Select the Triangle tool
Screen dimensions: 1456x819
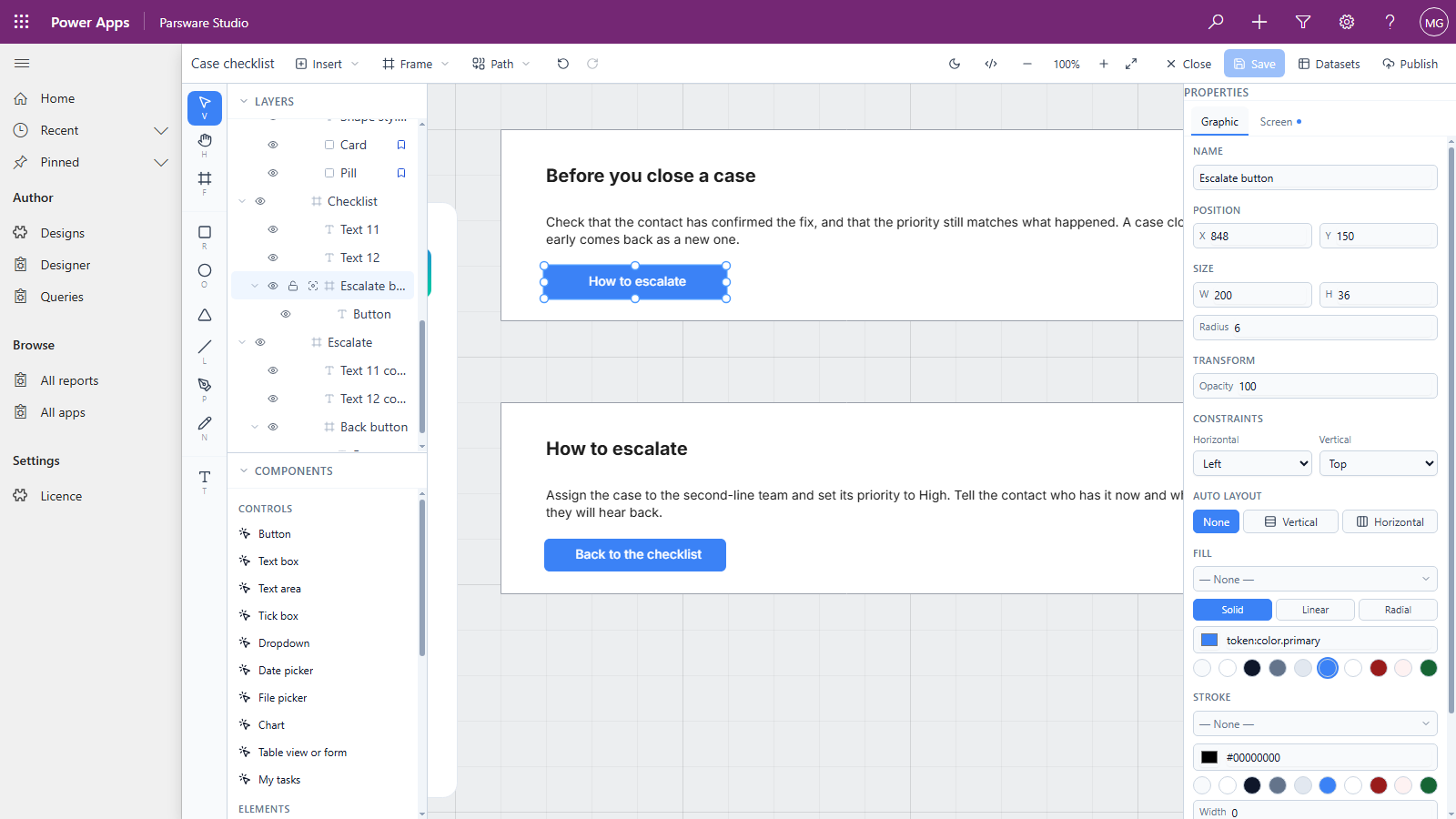click(205, 315)
